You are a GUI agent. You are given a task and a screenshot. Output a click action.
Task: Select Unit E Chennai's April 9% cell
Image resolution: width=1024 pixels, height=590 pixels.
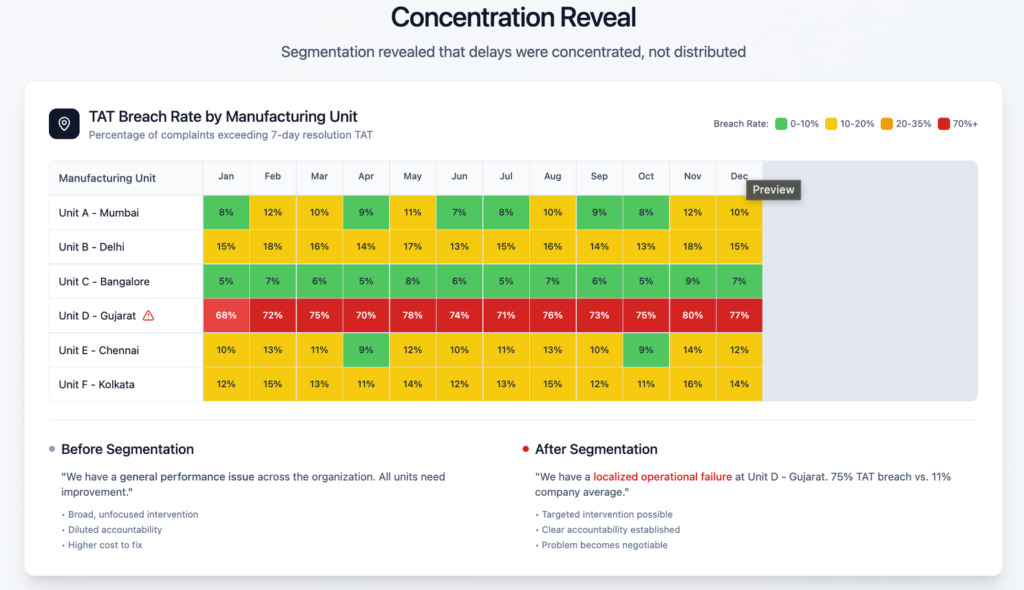366,350
